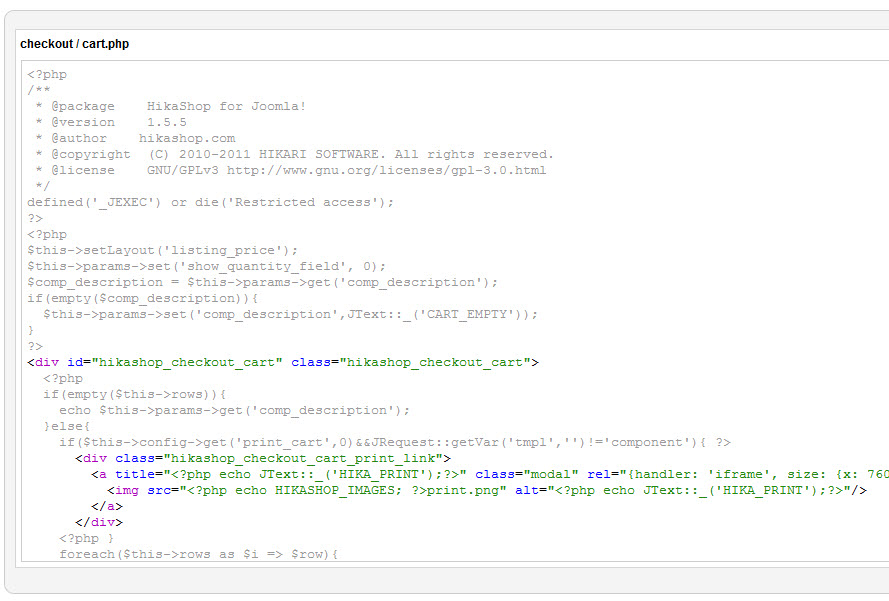Click the '@package HikaShop for Joomla!' comment line
Viewport: 889px width, 601px height.
[170, 106]
